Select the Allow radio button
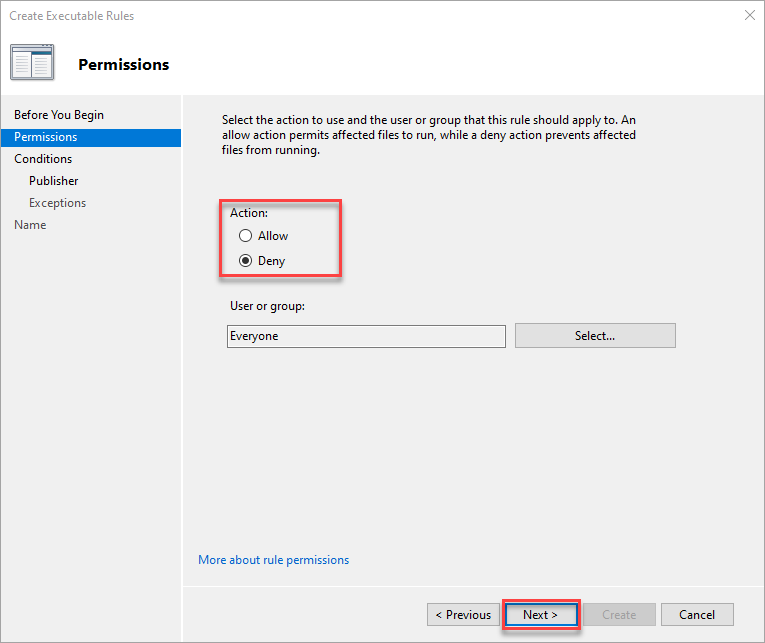This screenshot has width=765, height=643. tap(245, 236)
